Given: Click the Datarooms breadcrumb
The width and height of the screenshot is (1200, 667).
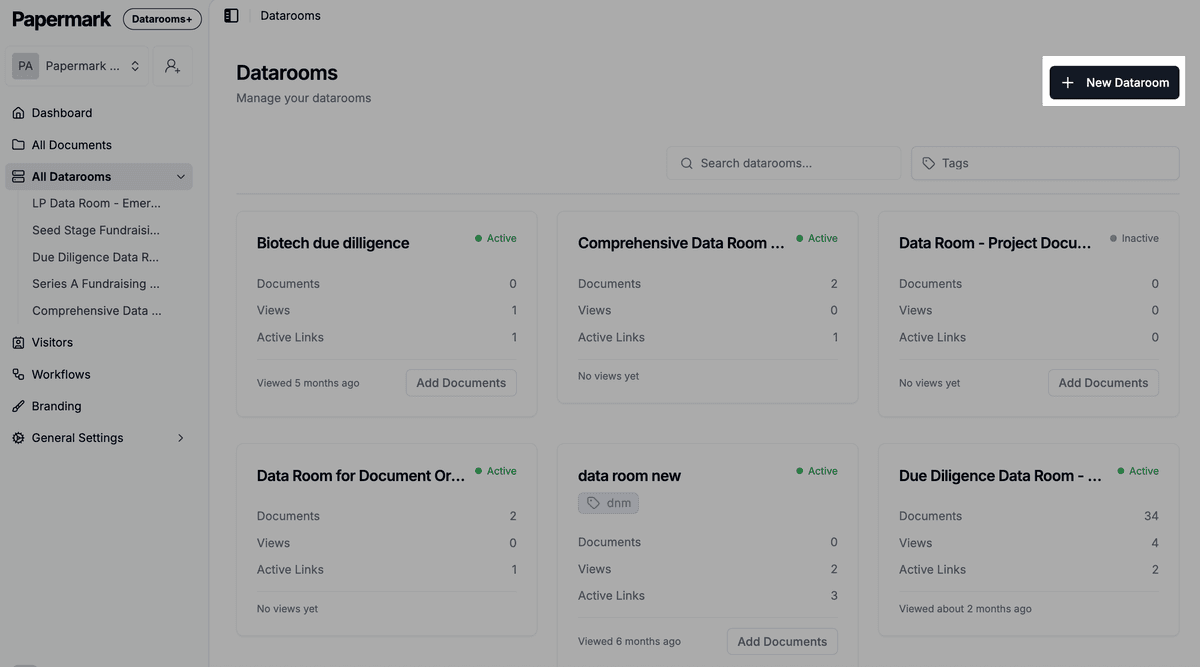Looking at the screenshot, I should [x=290, y=16].
